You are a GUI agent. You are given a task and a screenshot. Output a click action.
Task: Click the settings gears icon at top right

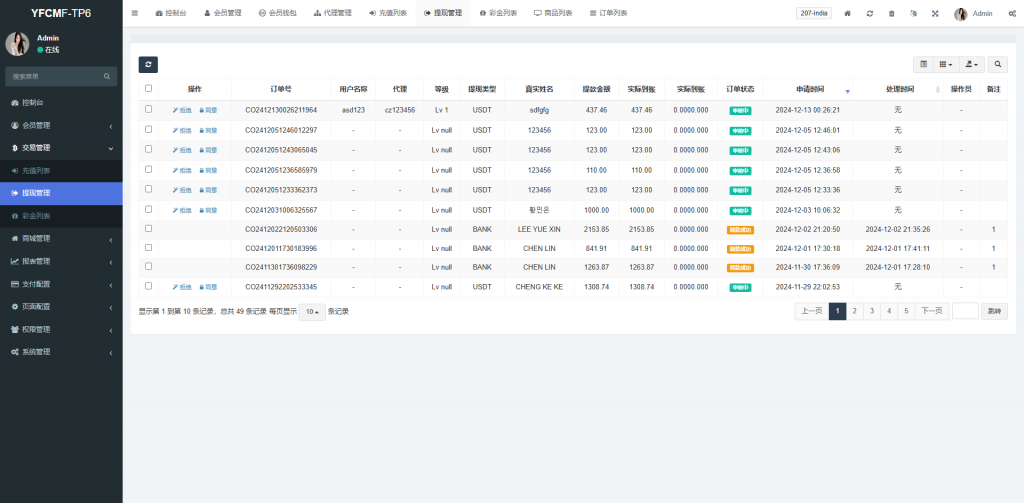coord(1012,14)
